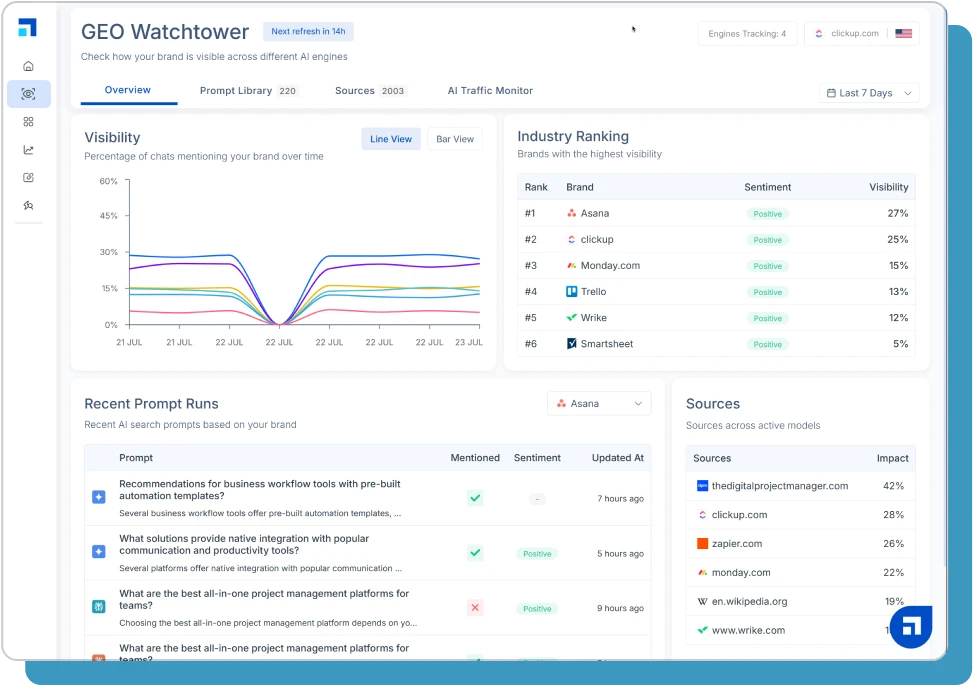Open the clickup.com source row link
The height and width of the screenshot is (686, 974).
(739, 514)
